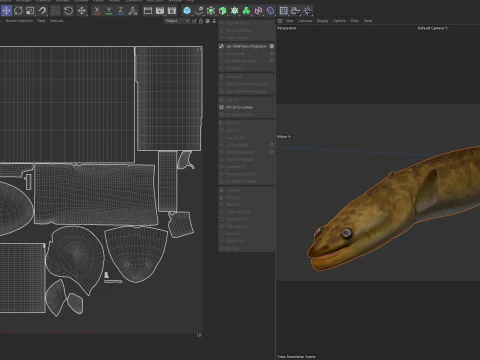This screenshot has height=360, width=480.
Task: Click the eel's eye on the 3D model
Action: click(347, 233)
